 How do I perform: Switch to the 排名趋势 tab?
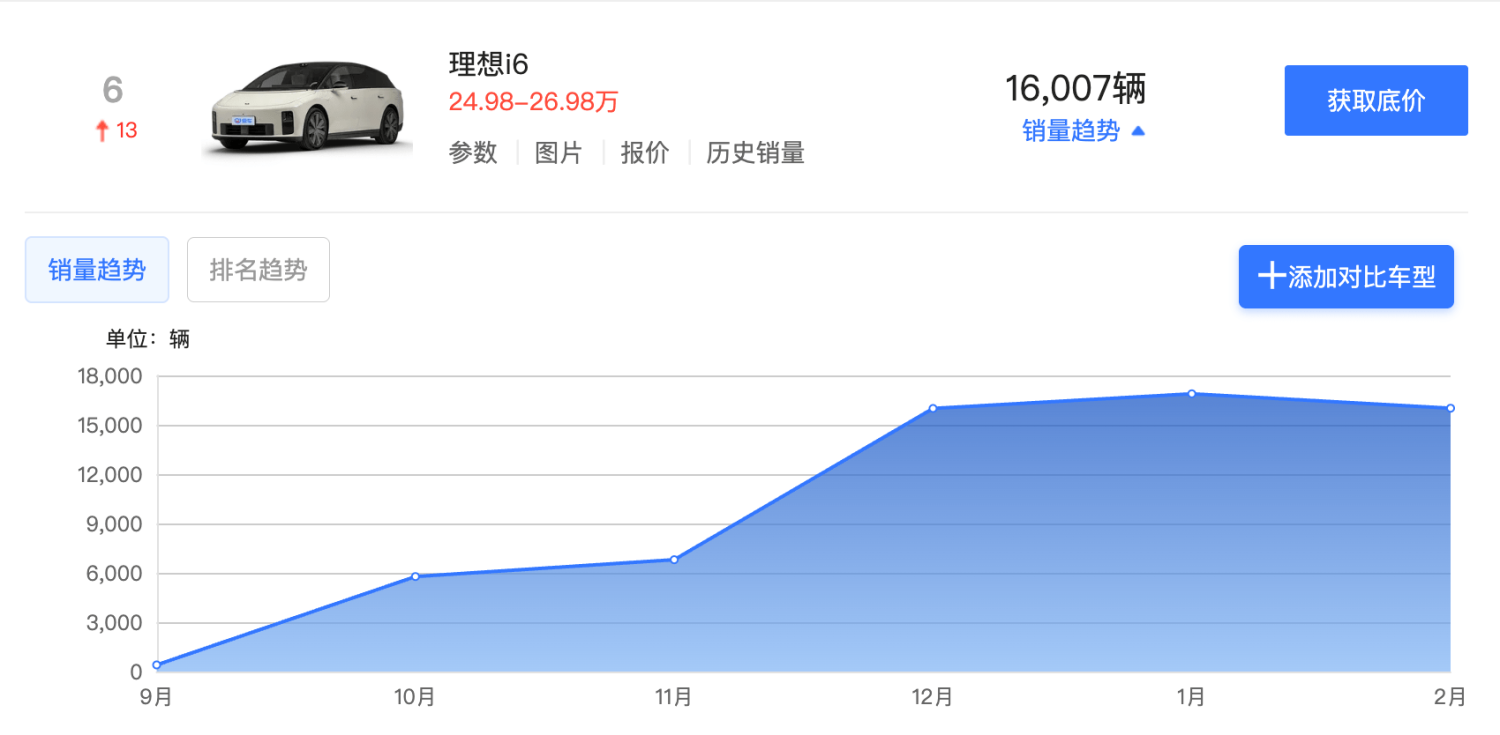(x=258, y=270)
